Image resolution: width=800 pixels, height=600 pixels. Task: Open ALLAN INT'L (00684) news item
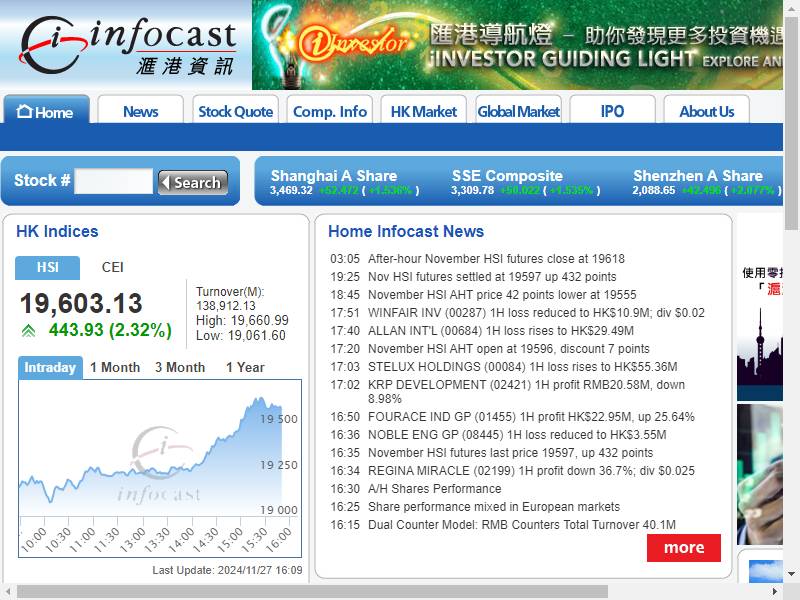point(501,331)
